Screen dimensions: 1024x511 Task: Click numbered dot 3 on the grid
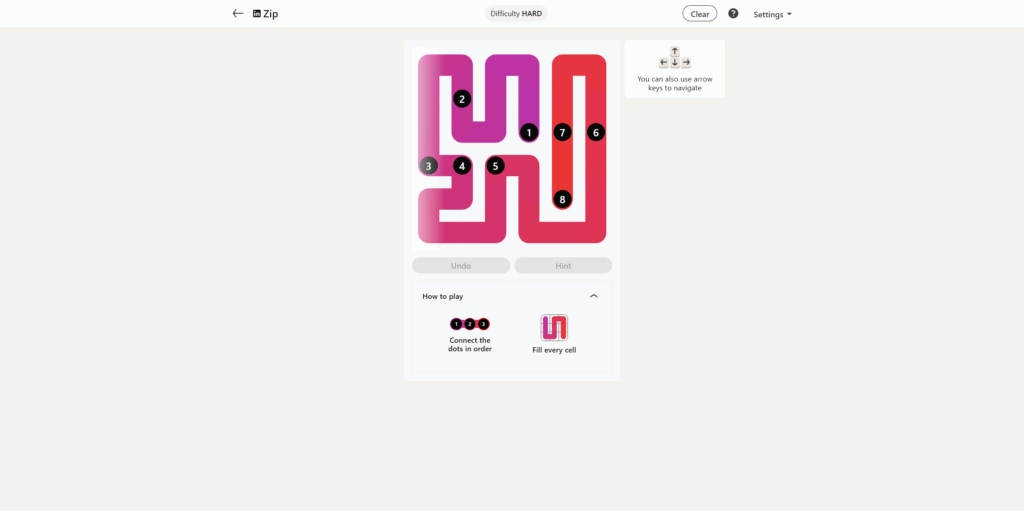(x=428, y=166)
